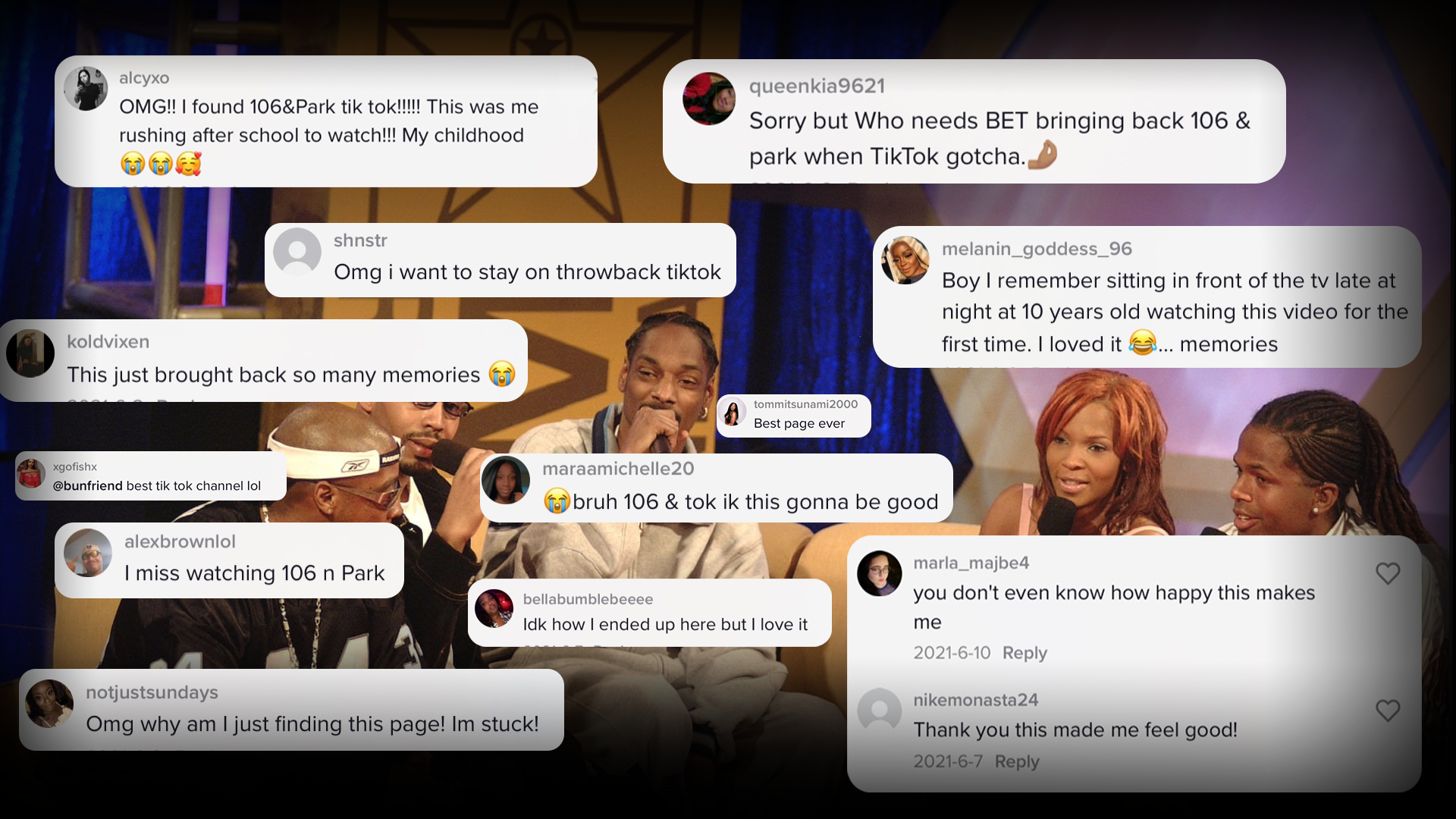Visit the tommitsunami2000 username
Image resolution: width=1456 pixels, height=819 pixels.
click(x=805, y=404)
